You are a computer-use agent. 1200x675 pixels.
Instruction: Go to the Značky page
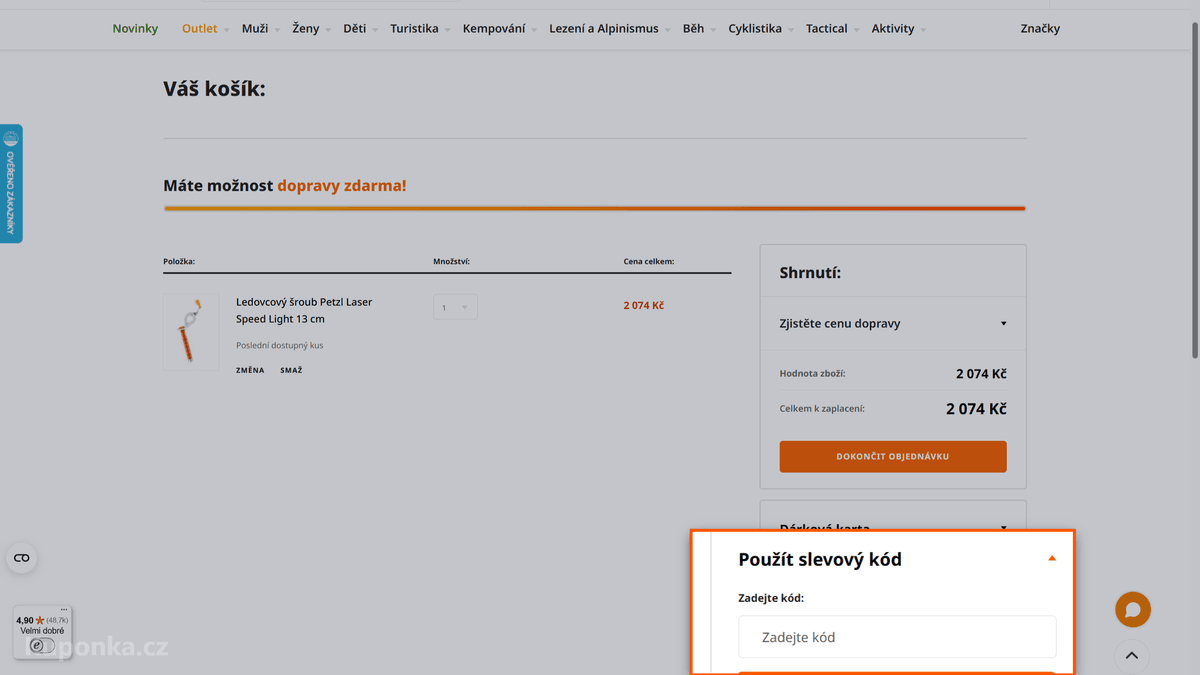(1040, 29)
